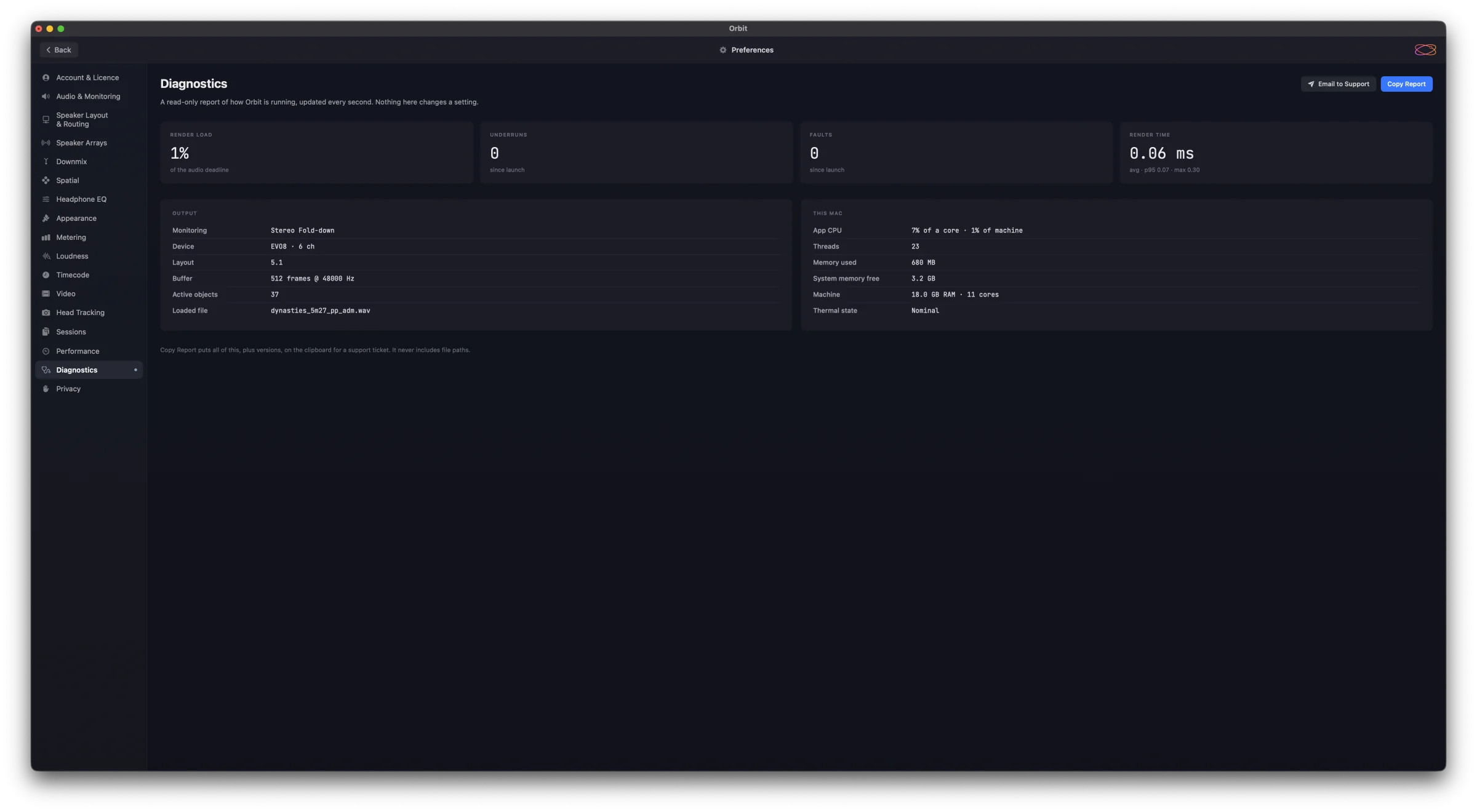1477x812 pixels.
Task: Click the loaded file name dynasties_5m27_pp_adm.wav
Action: pos(321,311)
